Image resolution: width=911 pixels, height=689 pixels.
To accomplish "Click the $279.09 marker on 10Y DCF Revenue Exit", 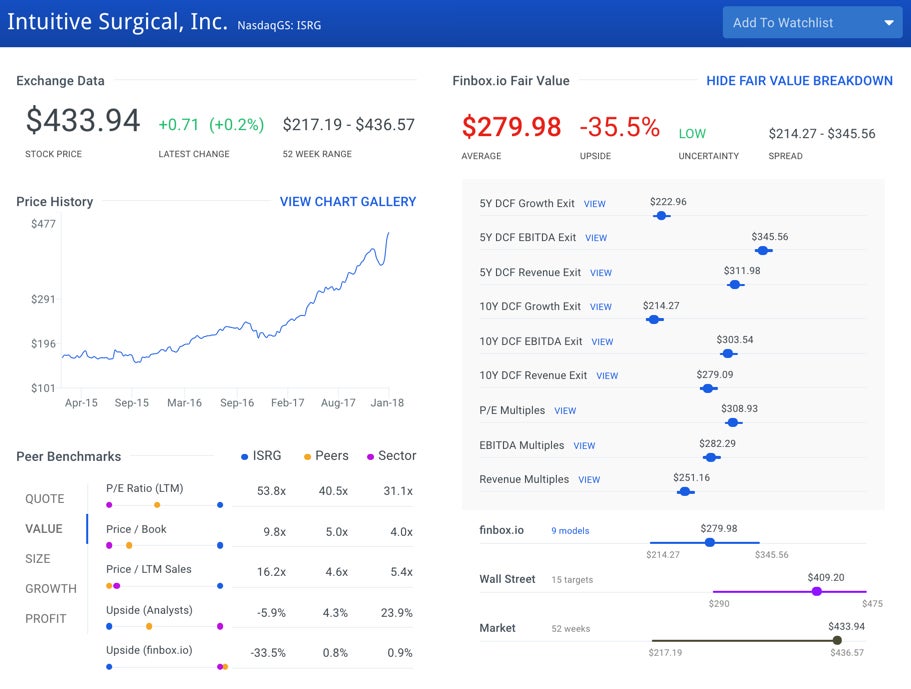I will click(708, 388).
